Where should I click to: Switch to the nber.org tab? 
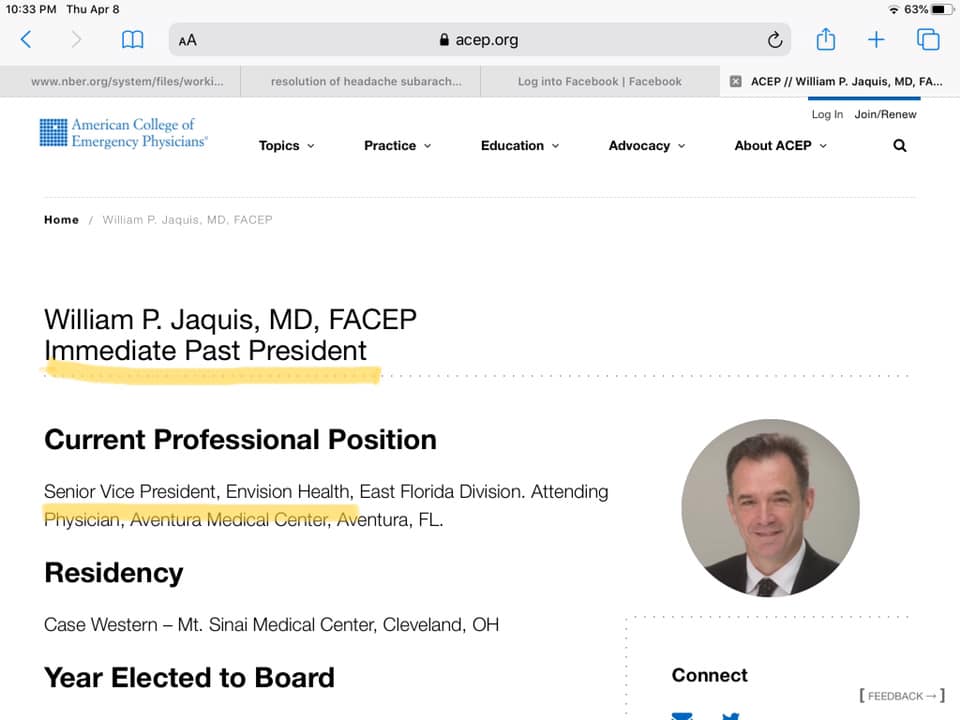click(x=127, y=82)
